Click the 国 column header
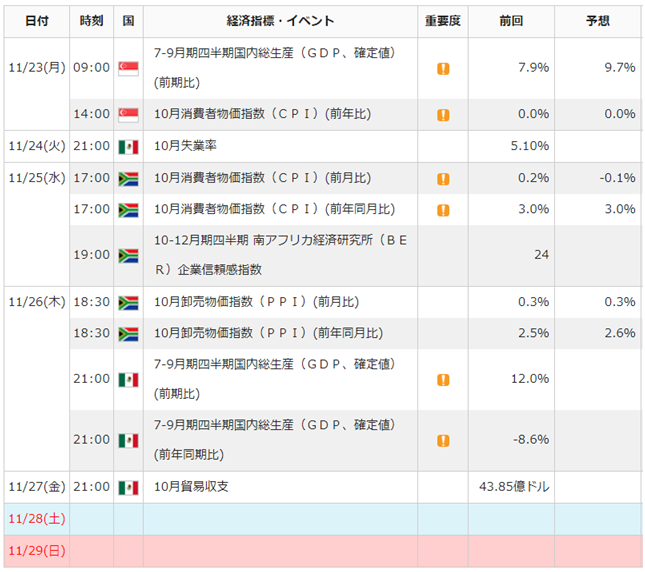The width and height of the screenshot is (645, 572). click(x=128, y=21)
